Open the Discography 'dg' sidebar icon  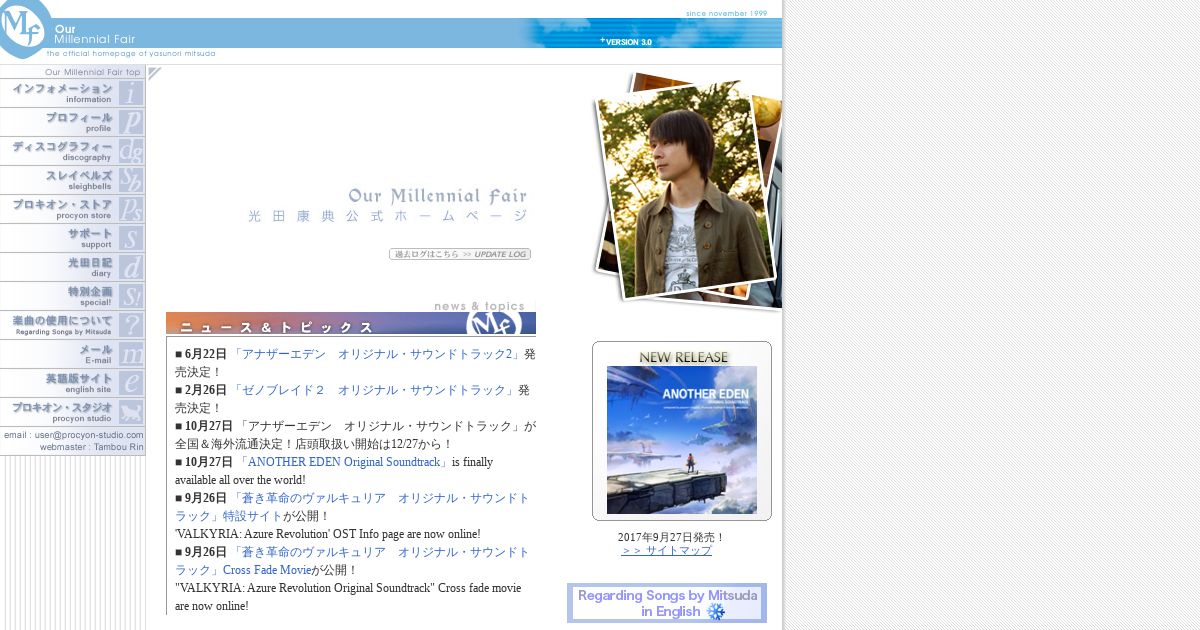point(131,151)
